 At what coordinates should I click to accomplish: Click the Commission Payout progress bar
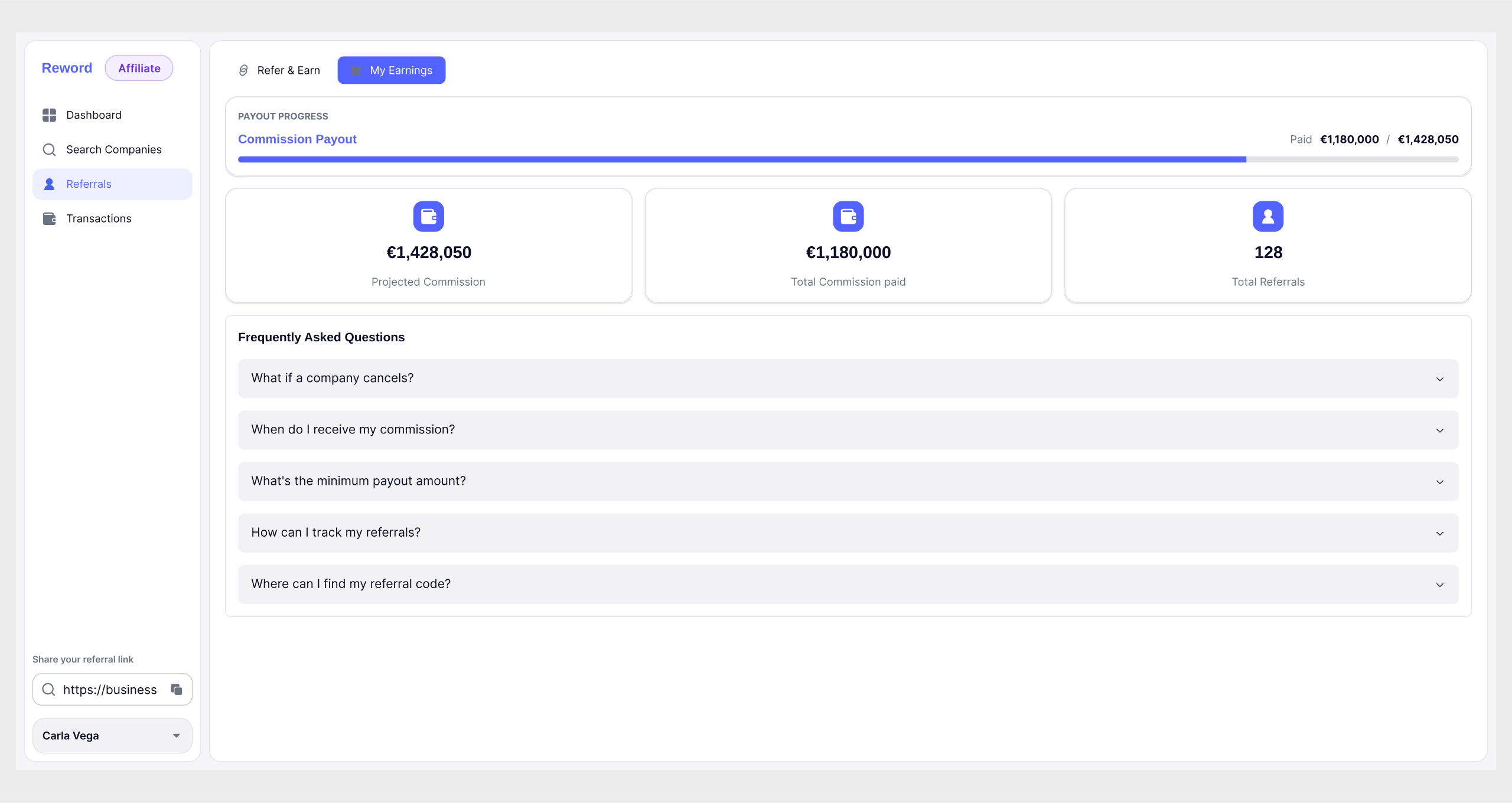(x=848, y=159)
